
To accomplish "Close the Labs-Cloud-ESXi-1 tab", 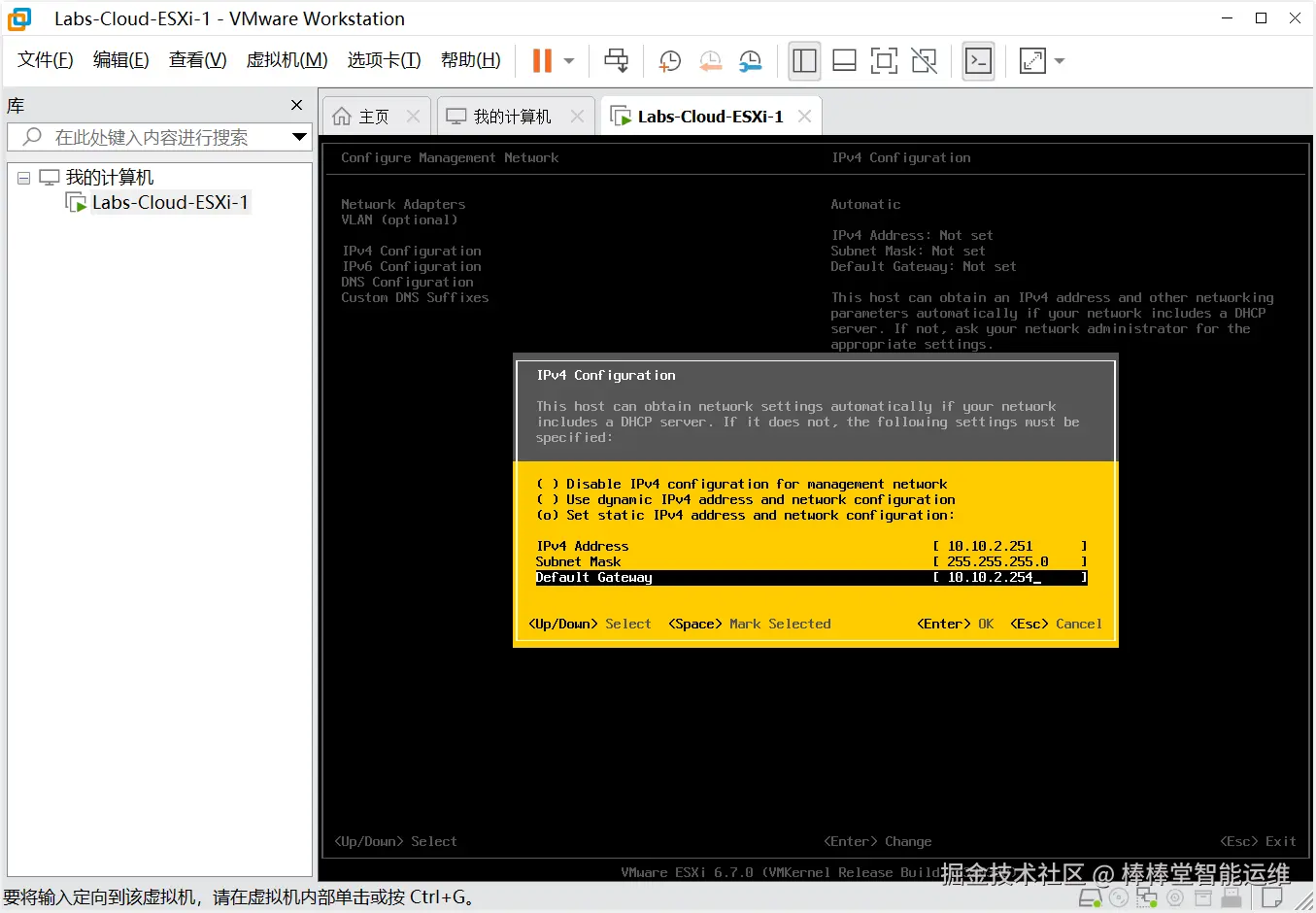I will click(804, 117).
